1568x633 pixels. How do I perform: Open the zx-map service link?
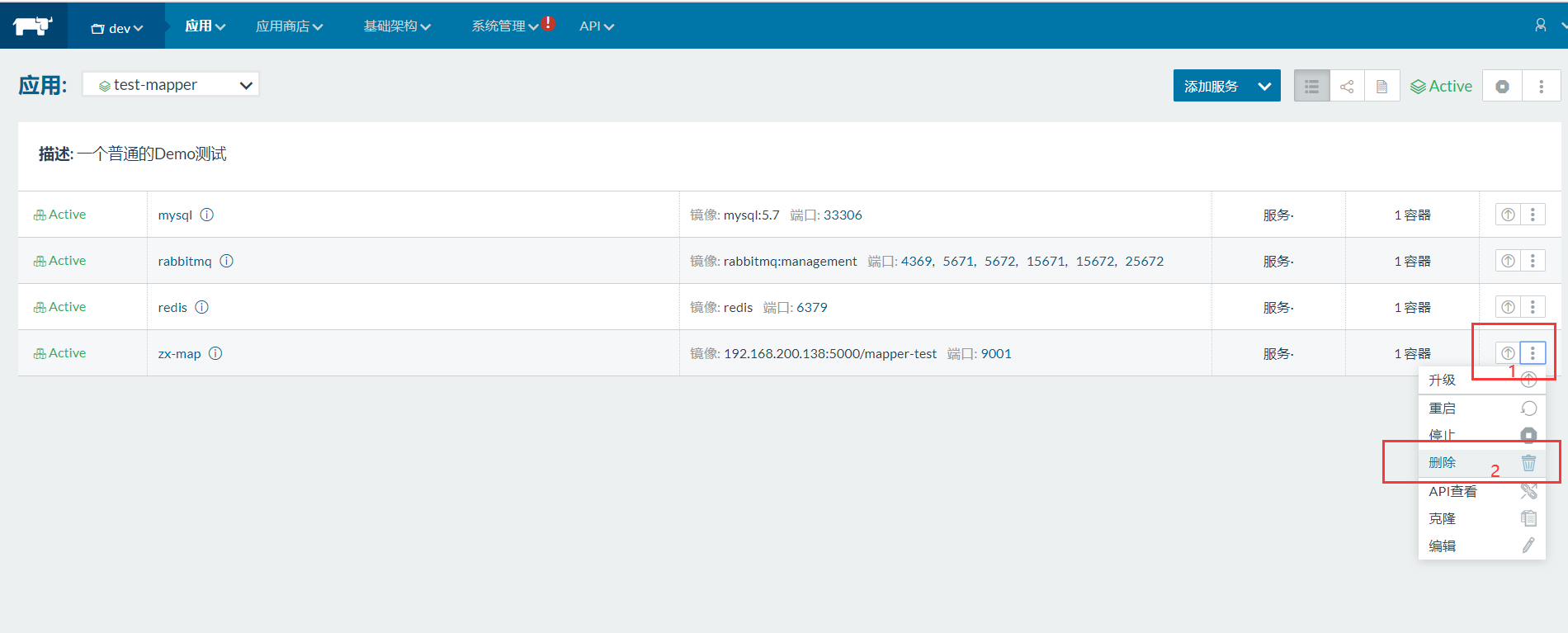179,353
